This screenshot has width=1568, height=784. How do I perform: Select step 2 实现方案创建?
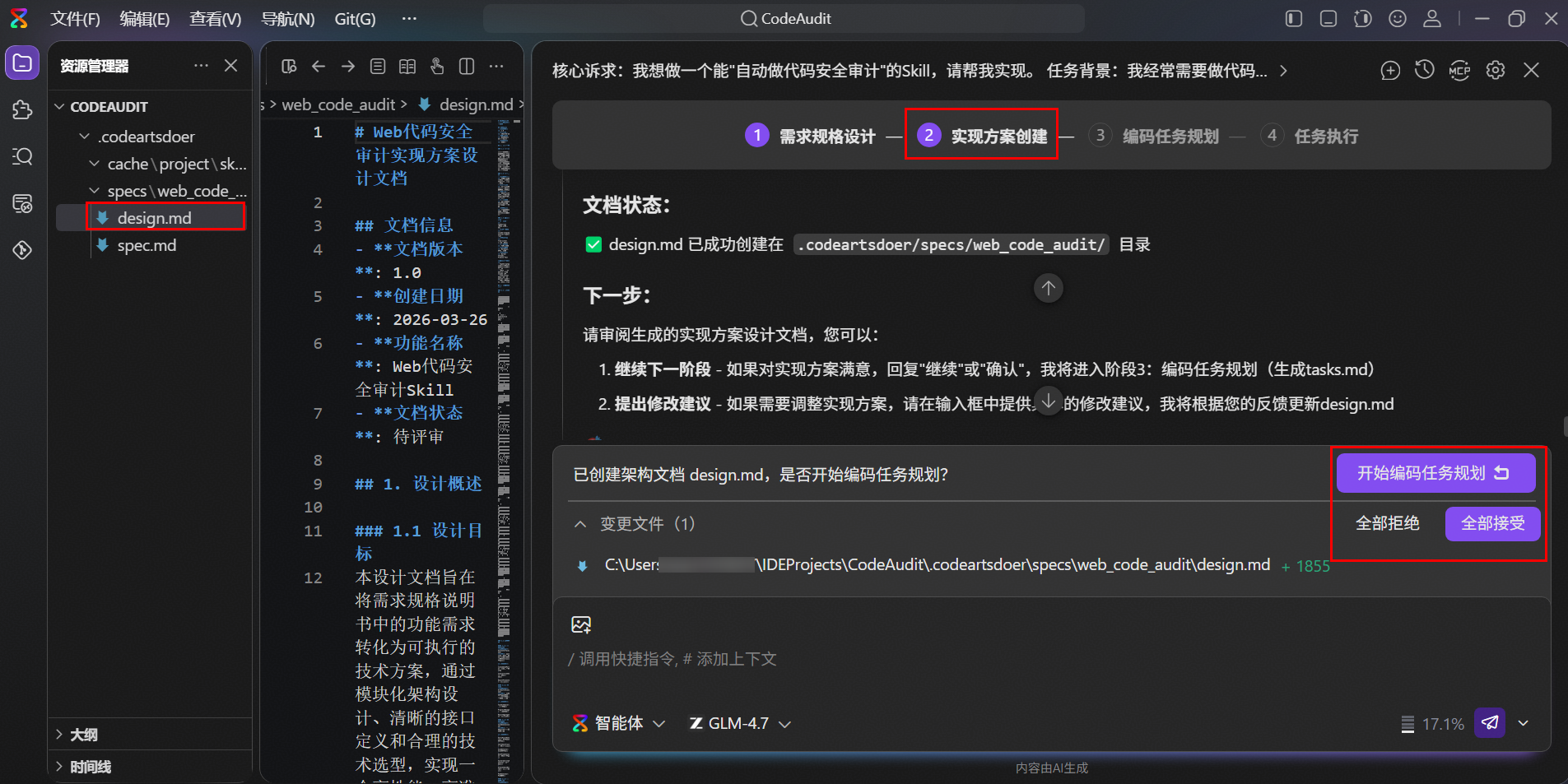[x=982, y=136]
